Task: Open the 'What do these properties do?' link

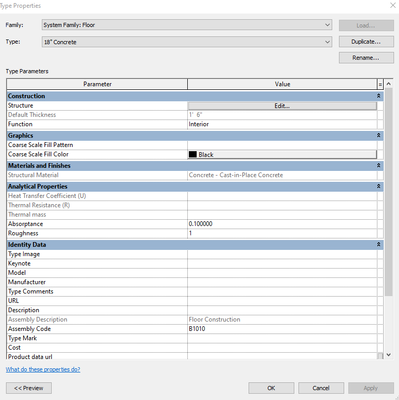Action: coord(43,369)
